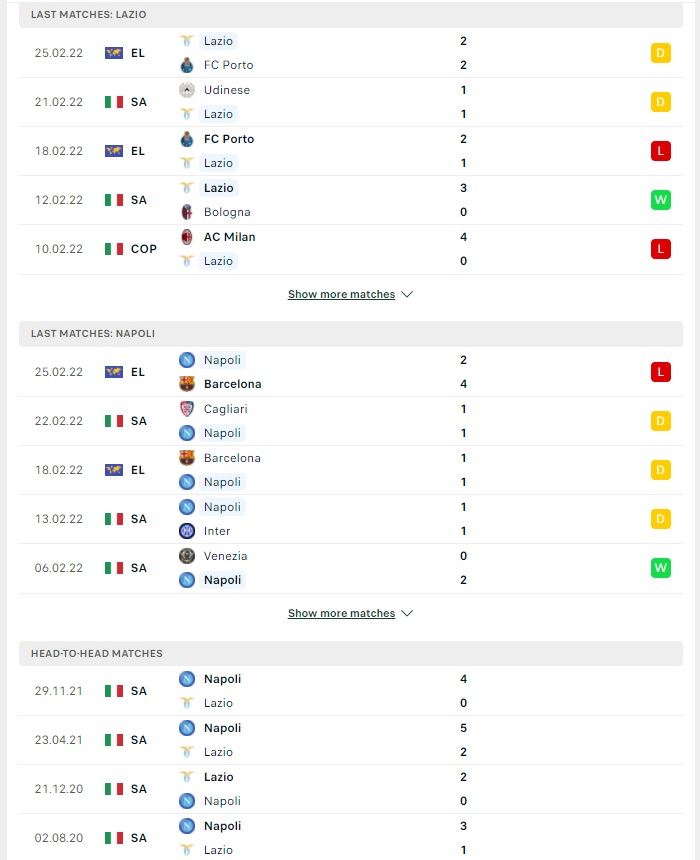Click the Inter club logo

187,531
